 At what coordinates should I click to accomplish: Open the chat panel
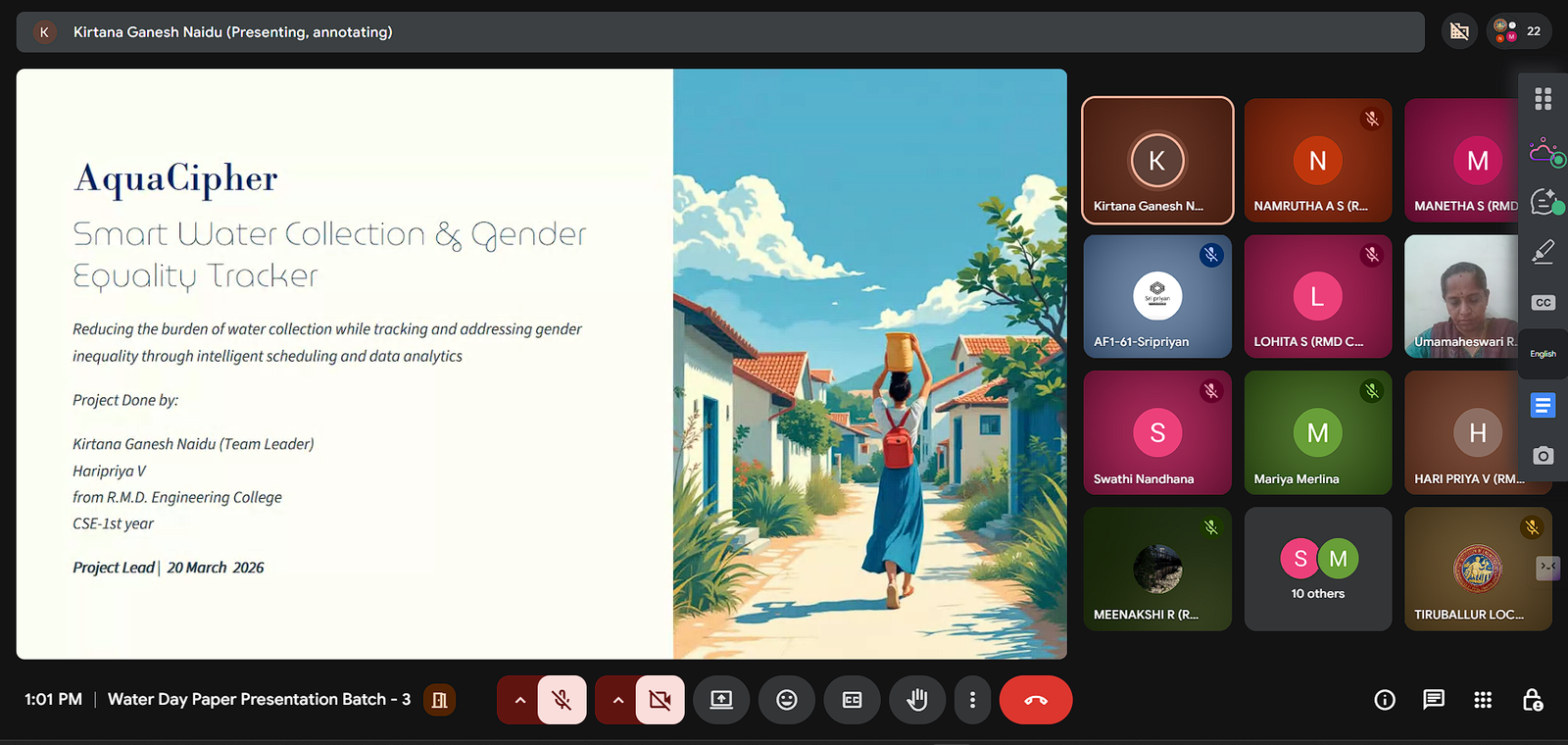1434,700
